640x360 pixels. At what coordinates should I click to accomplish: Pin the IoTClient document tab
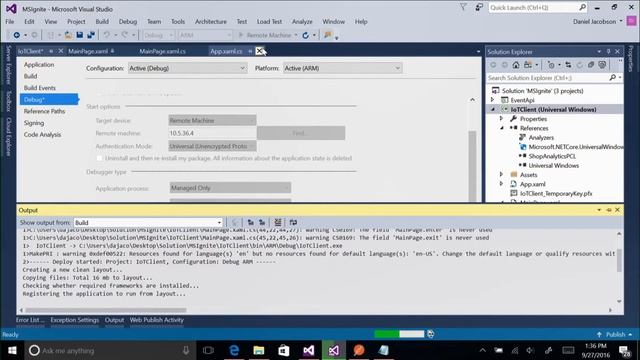[x=51, y=51]
